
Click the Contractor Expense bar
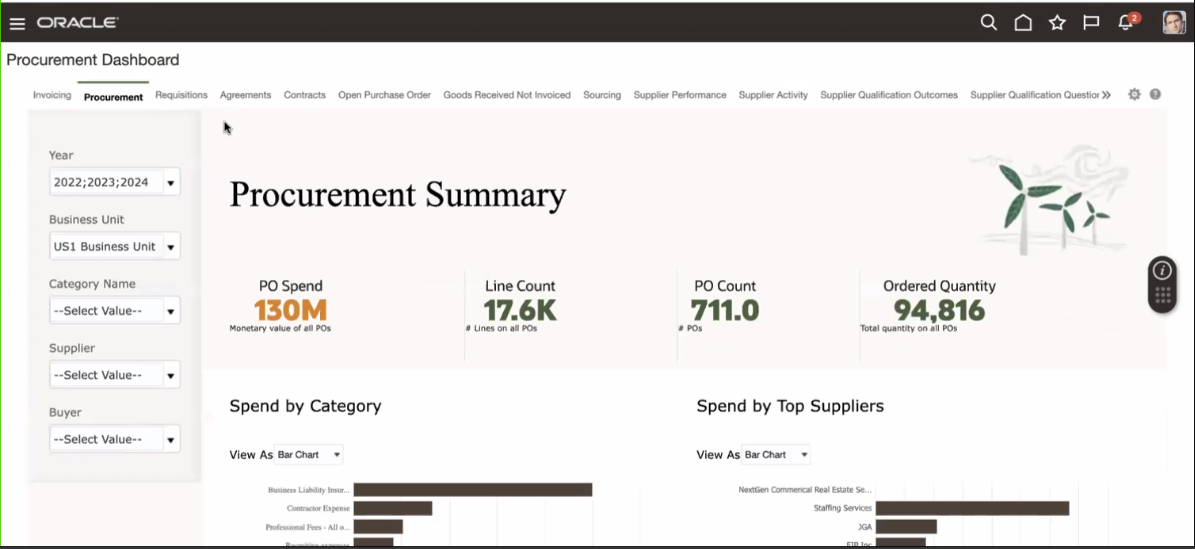[392, 508]
